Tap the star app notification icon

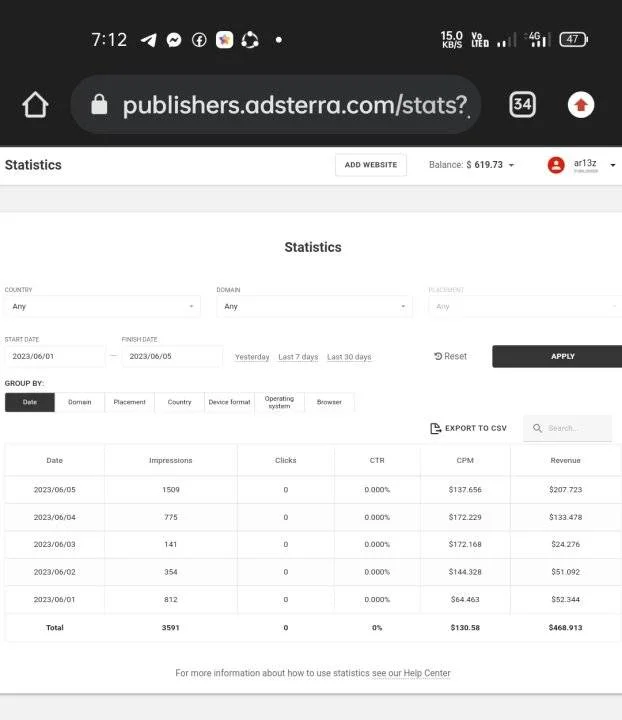pyautogui.click(x=224, y=40)
